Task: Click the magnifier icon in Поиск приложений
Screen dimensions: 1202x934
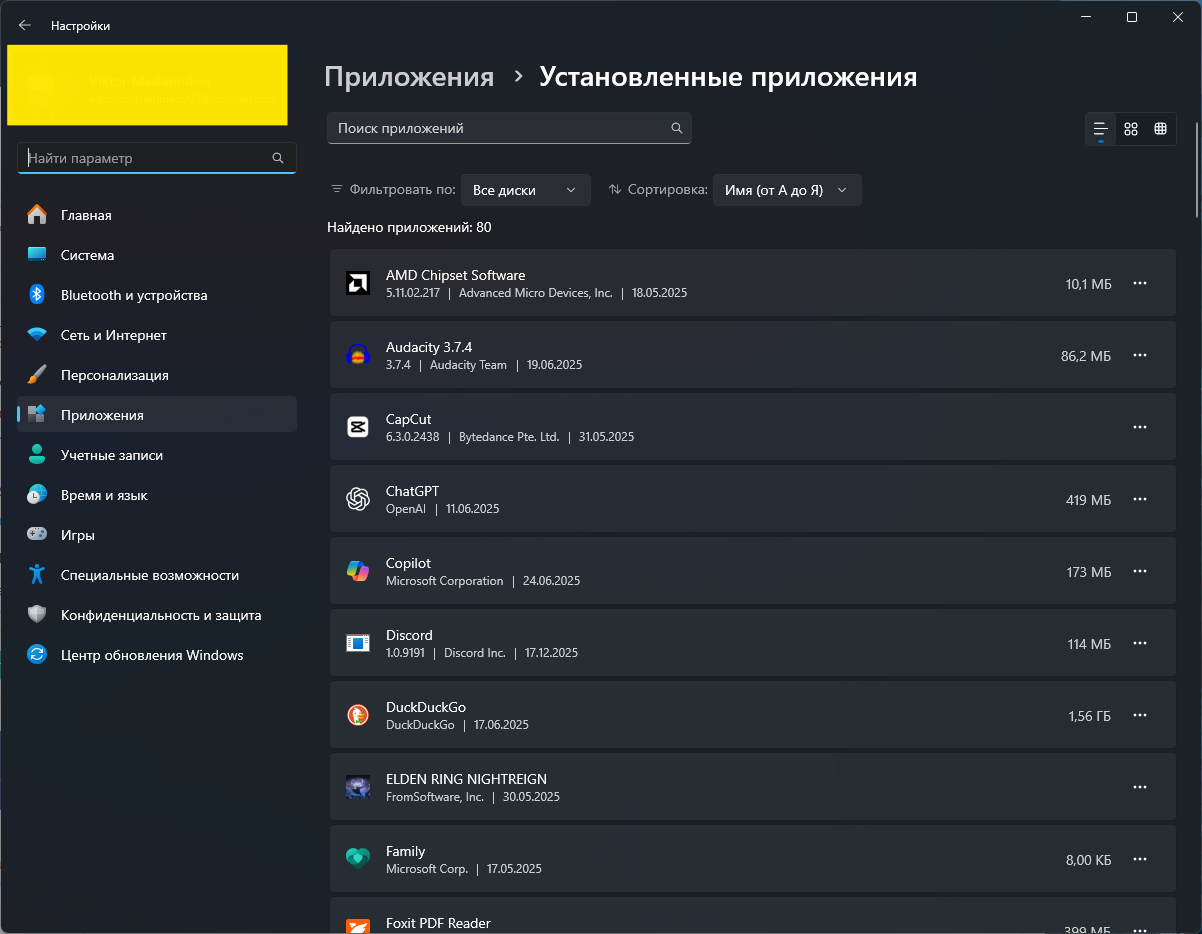Action: click(x=677, y=128)
